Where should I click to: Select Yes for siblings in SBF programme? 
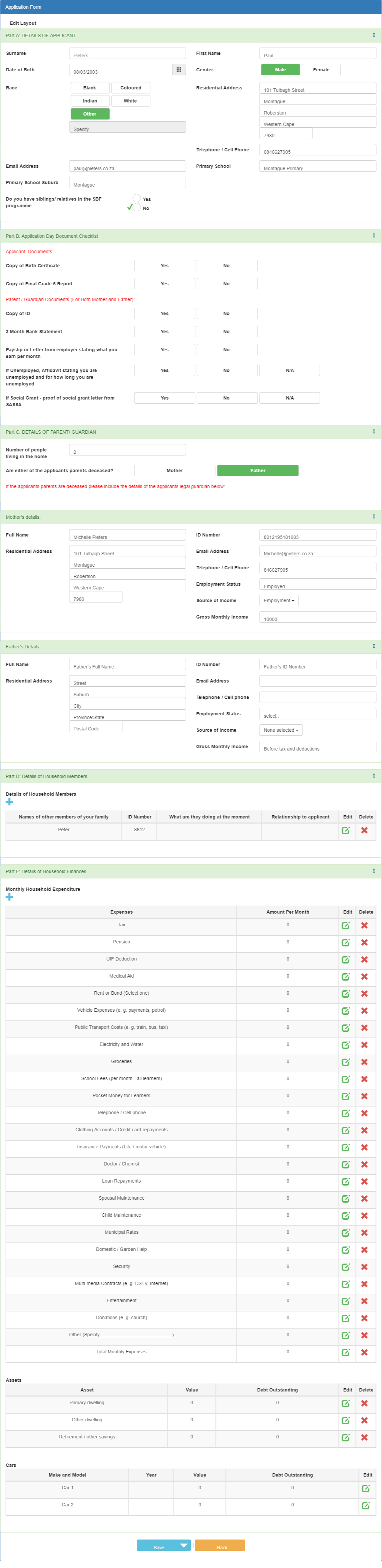(x=137, y=199)
